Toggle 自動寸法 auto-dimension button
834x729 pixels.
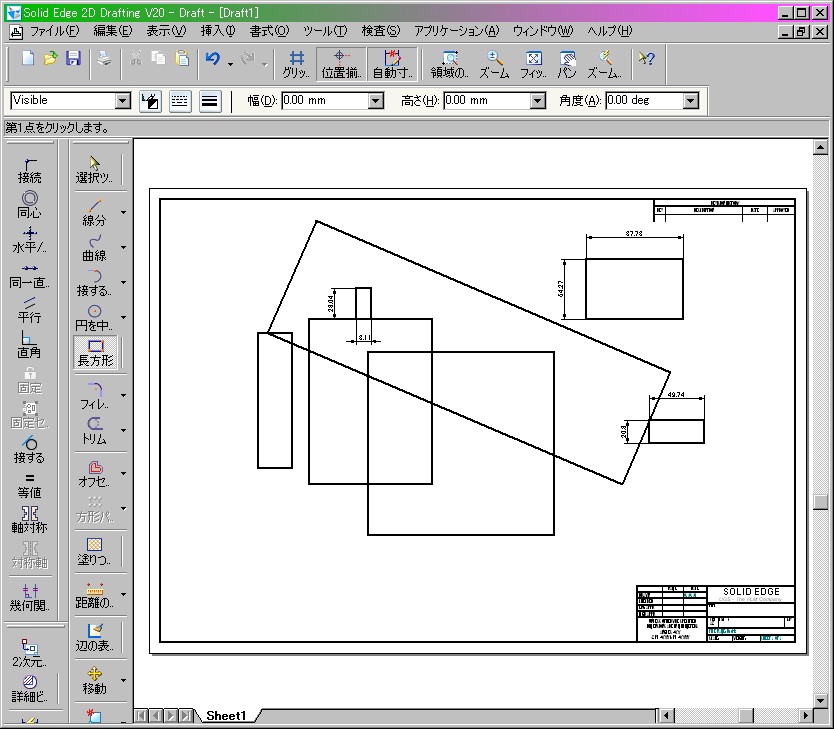[392, 64]
